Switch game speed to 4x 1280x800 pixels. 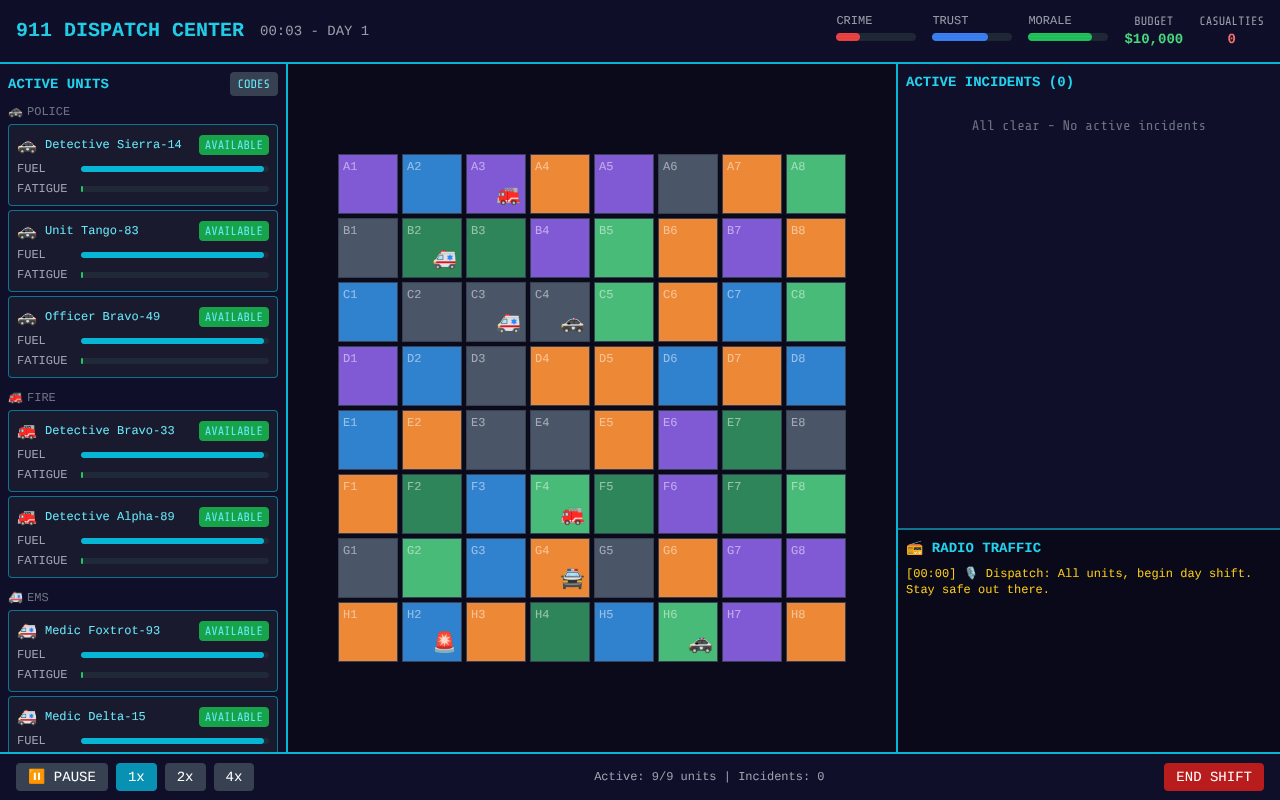click(234, 777)
